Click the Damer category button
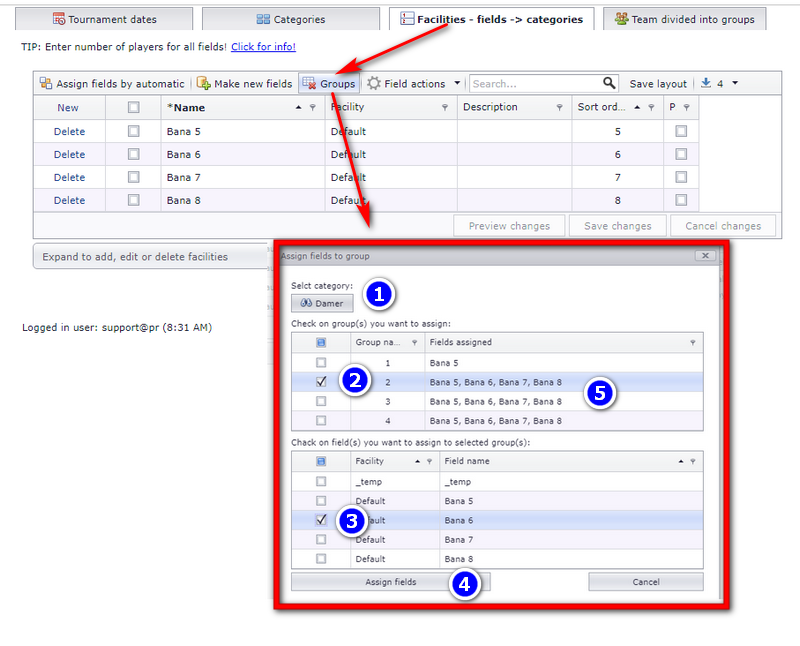 [322, 303]
